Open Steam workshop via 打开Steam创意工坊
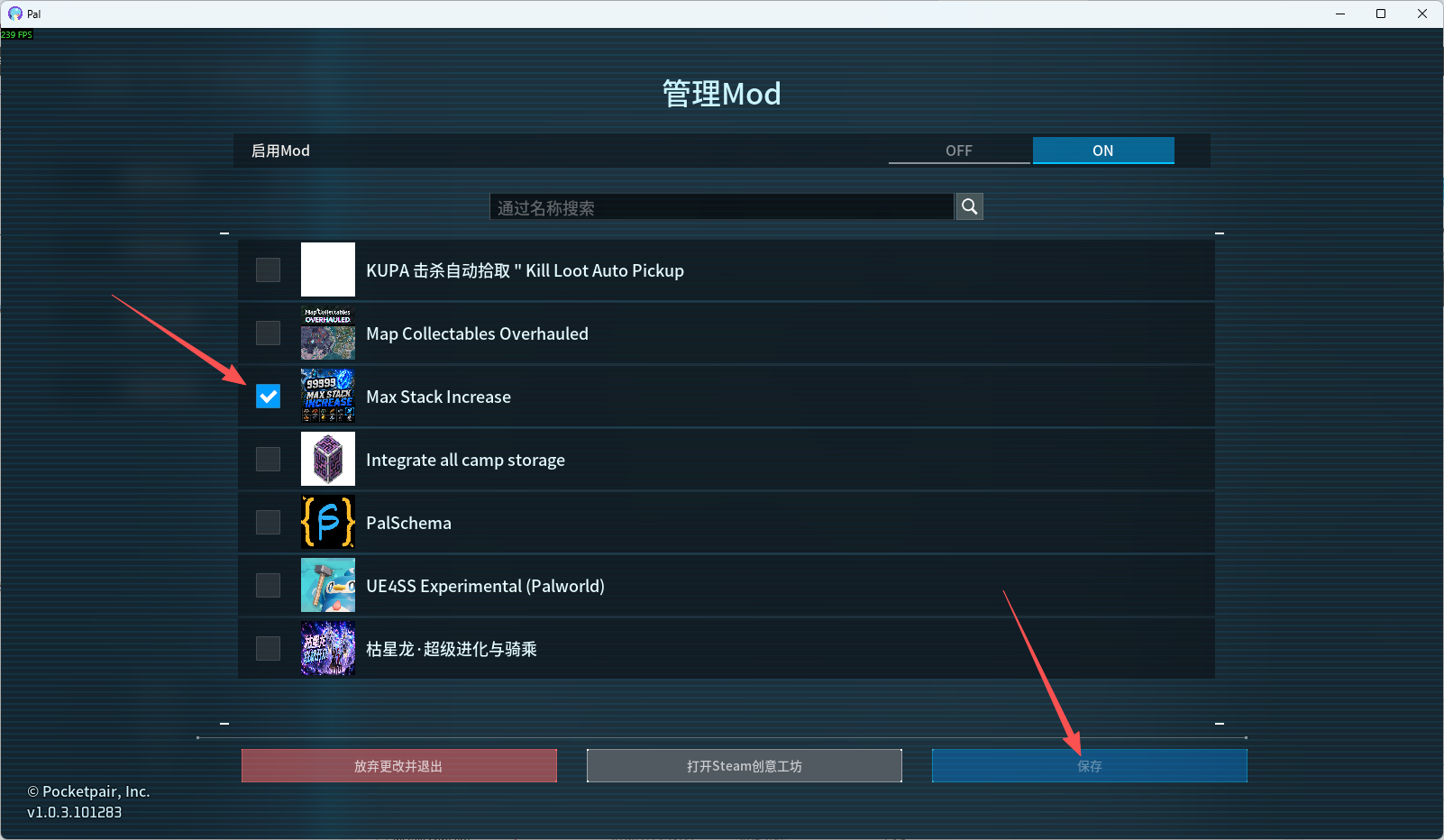 745,766
